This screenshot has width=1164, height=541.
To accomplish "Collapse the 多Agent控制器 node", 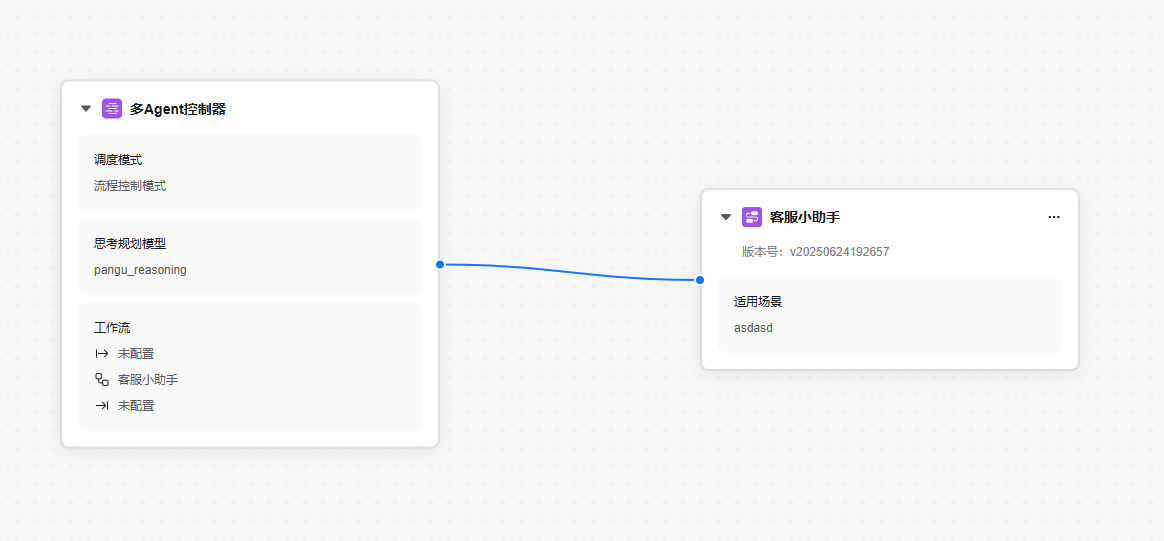I will click(86, 109).
